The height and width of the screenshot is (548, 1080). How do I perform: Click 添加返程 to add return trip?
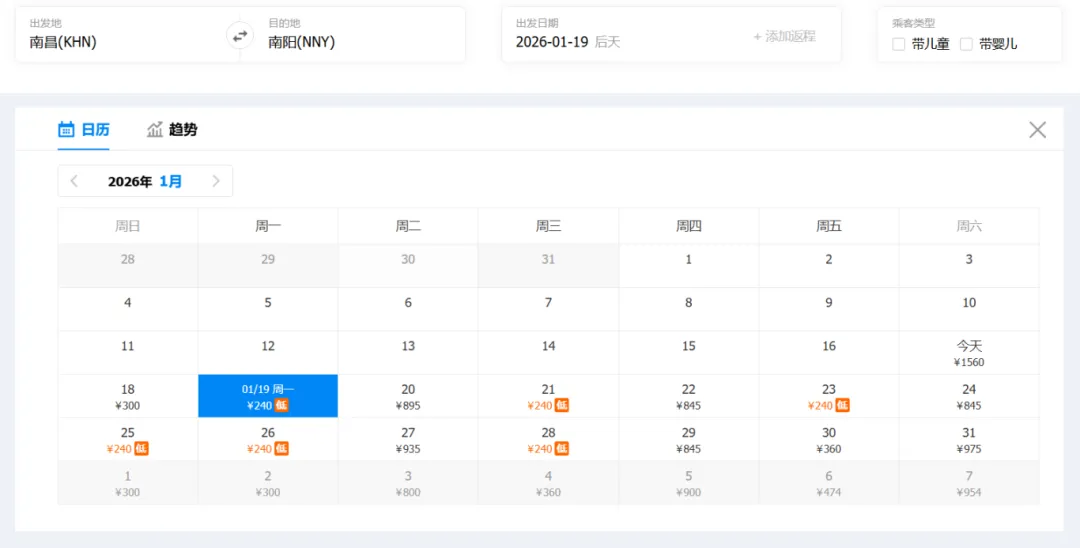pos(785,36)
